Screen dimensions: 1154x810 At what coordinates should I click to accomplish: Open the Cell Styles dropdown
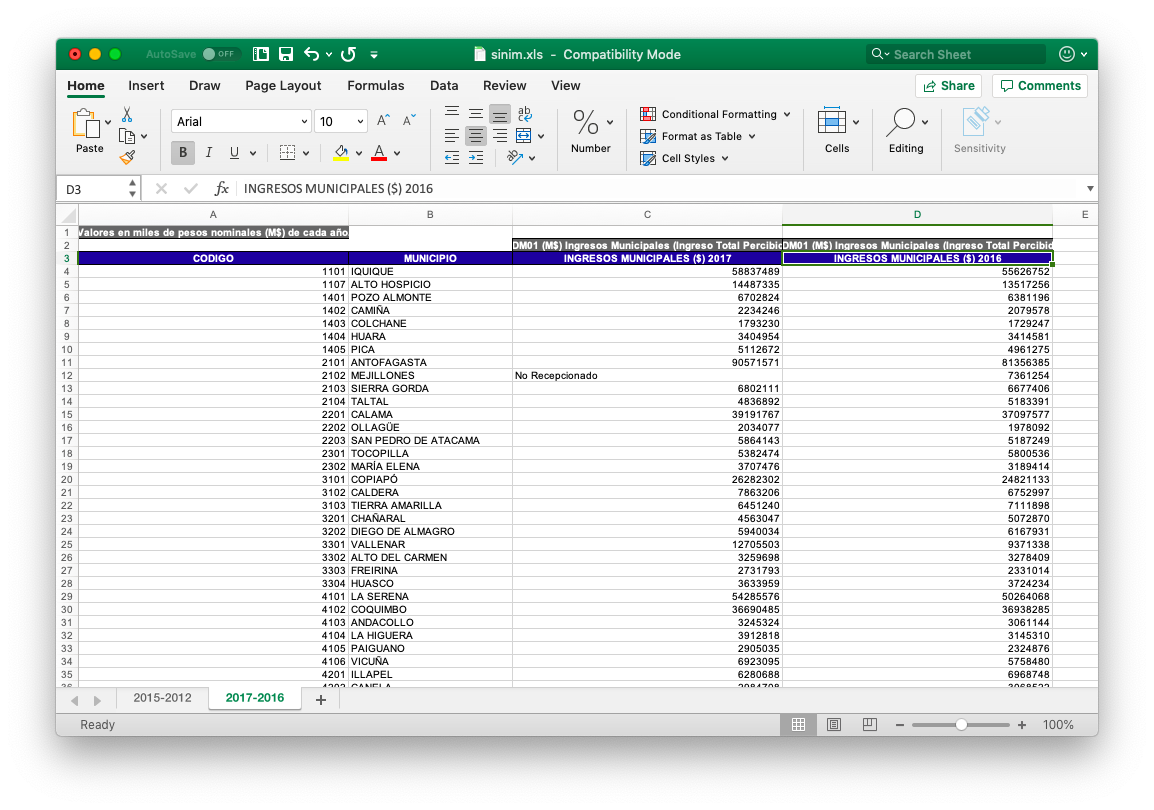pos(695,158)
